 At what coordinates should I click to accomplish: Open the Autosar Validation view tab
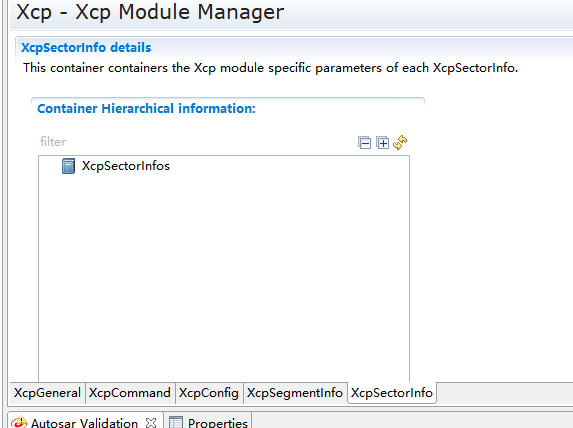[x=84, y=423]
